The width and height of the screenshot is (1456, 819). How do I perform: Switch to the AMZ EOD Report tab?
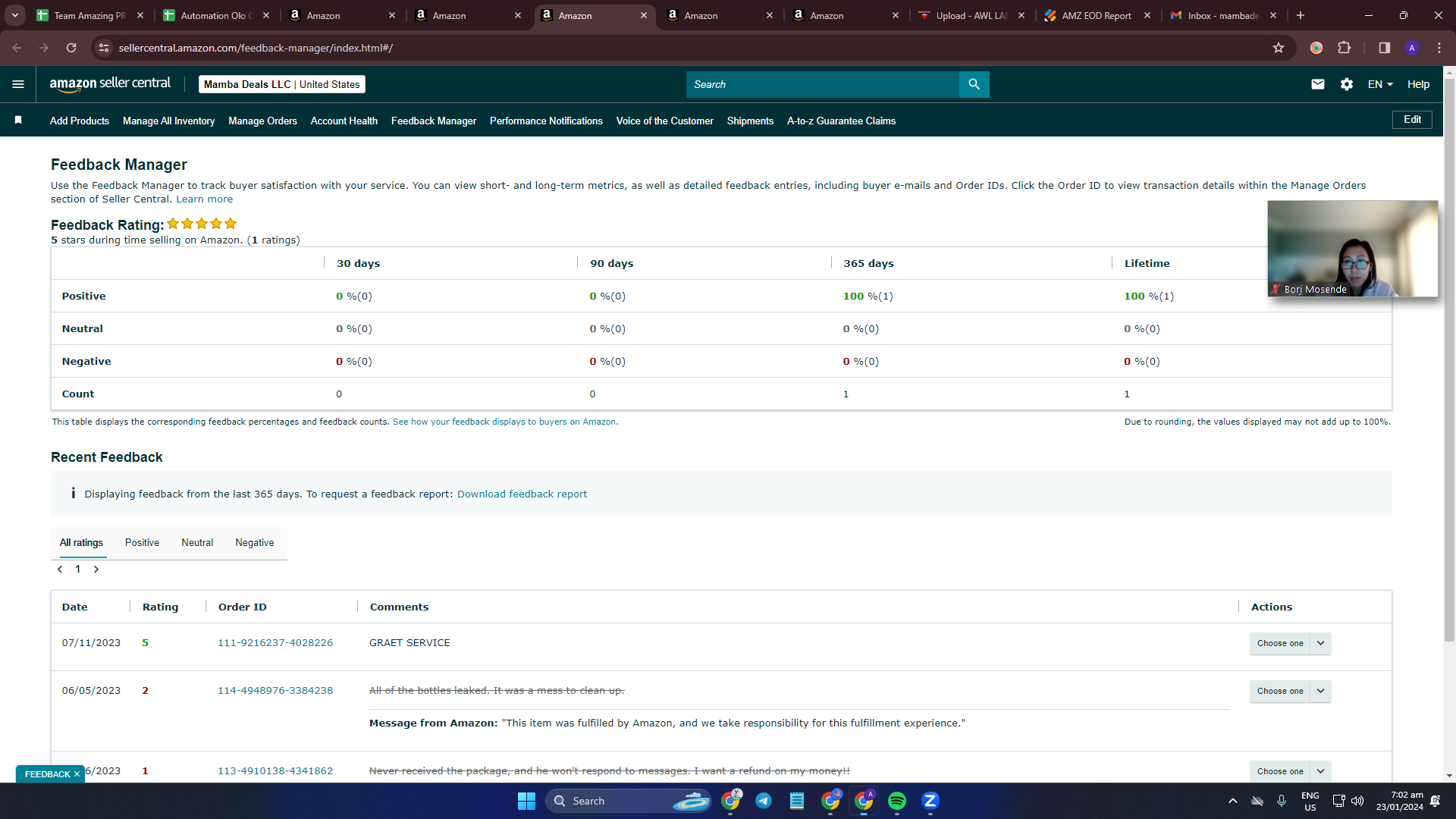tap(1097, 15)
